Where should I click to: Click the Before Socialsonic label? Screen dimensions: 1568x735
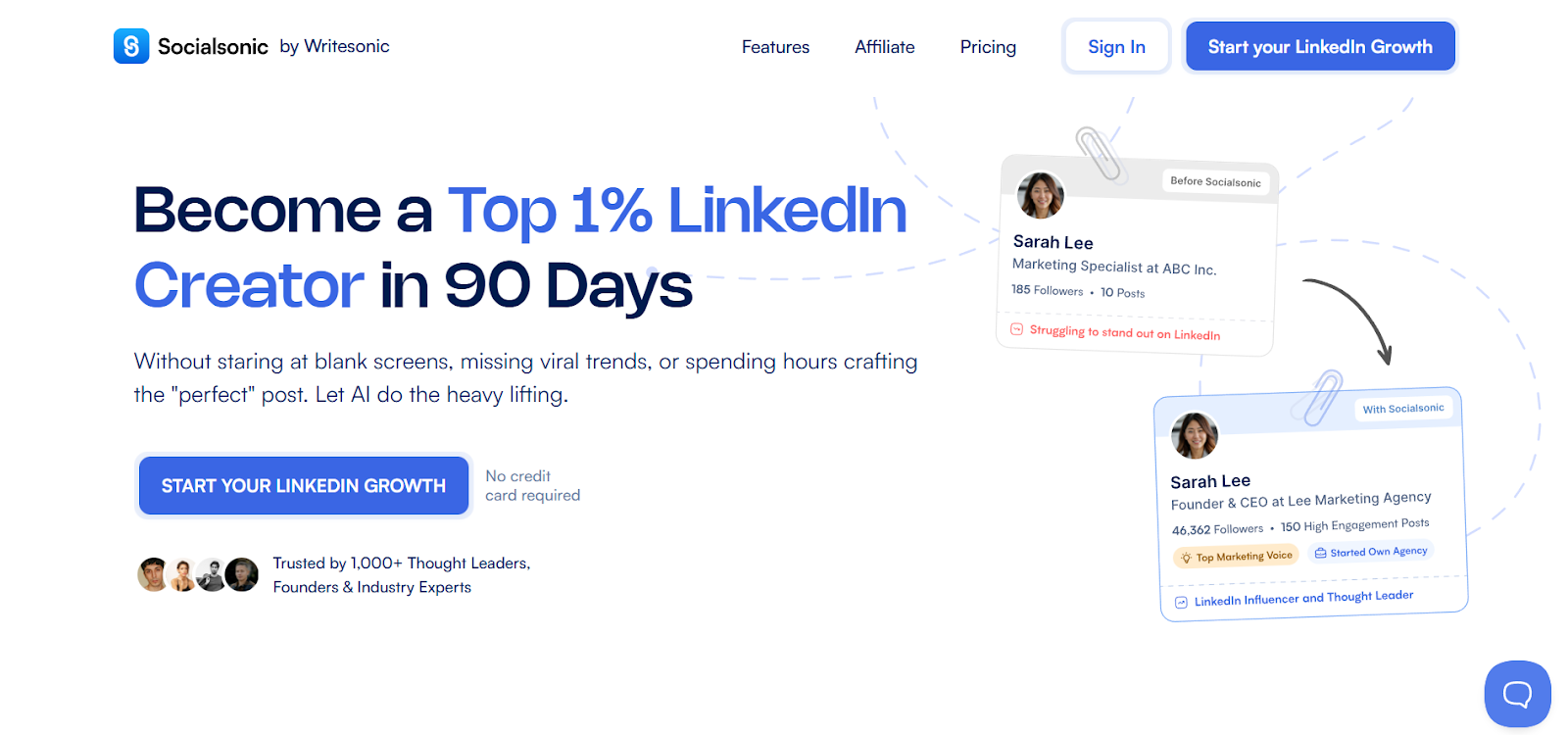1215,181
